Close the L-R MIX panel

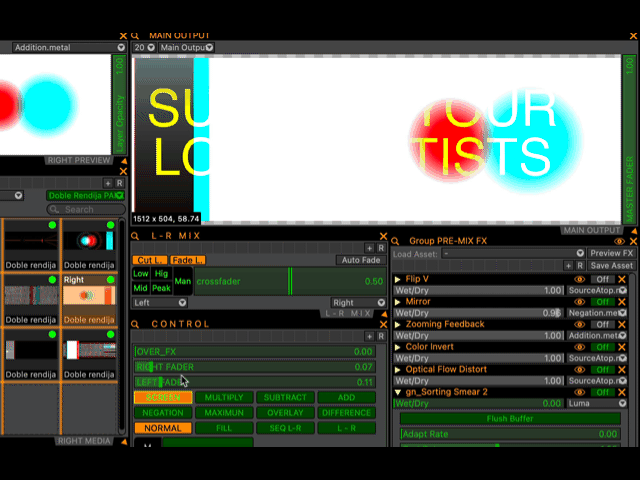point(383,236)
